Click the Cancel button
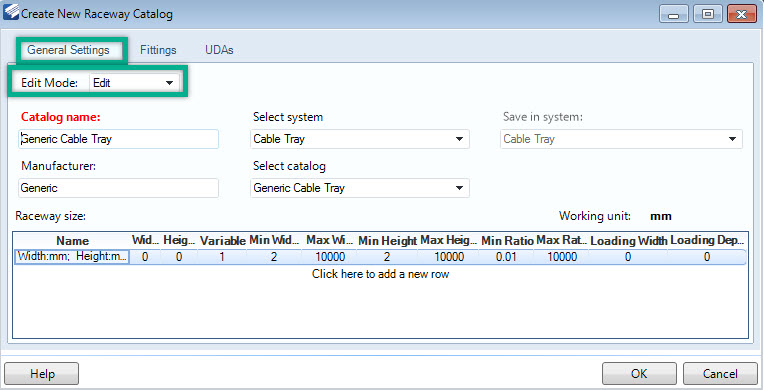764x390 pixels. point(720,374)
